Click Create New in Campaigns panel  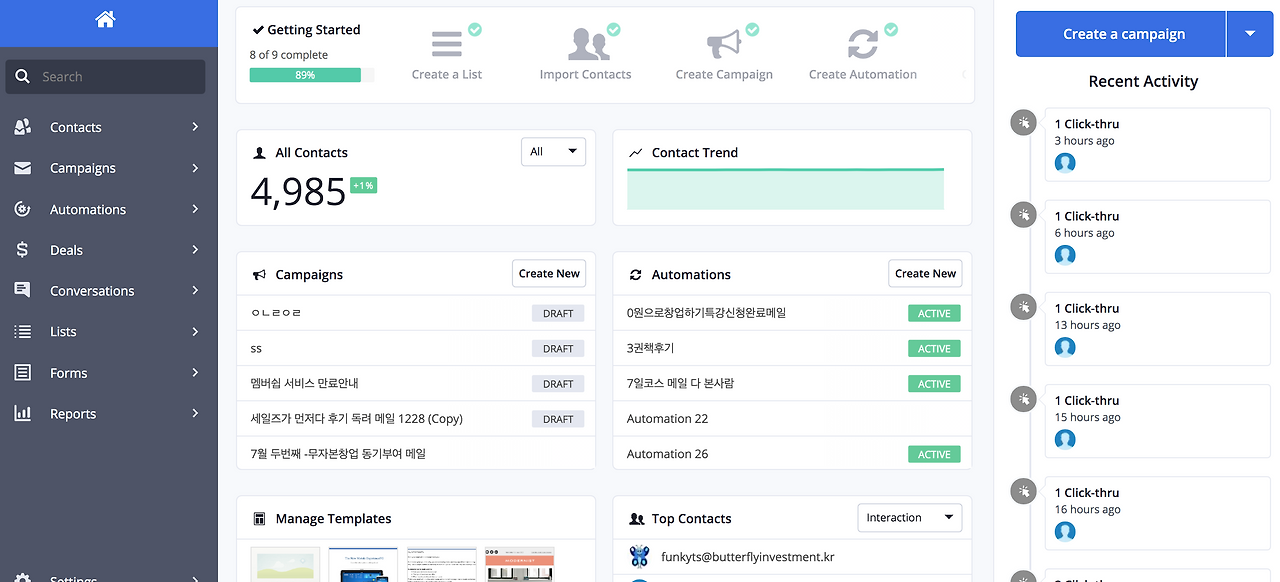click(549, 274)
